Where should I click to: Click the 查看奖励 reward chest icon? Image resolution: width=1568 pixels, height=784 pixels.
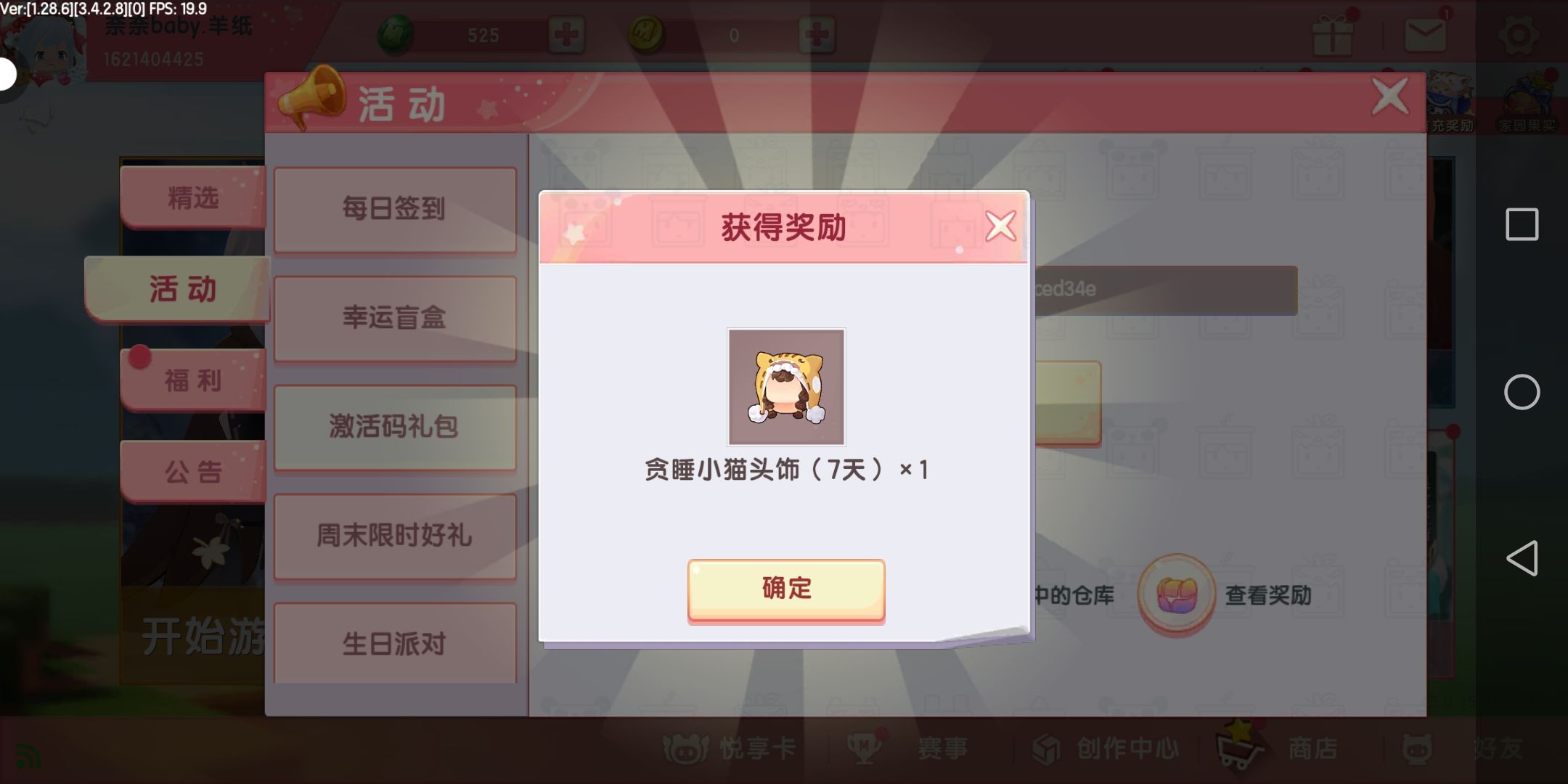pyautogui.click(x=1177, y=595)
